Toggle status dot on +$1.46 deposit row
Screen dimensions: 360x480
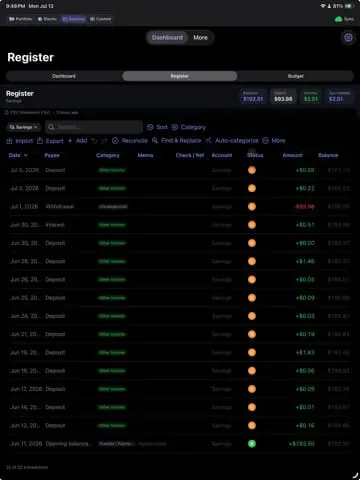click(252, 261)
